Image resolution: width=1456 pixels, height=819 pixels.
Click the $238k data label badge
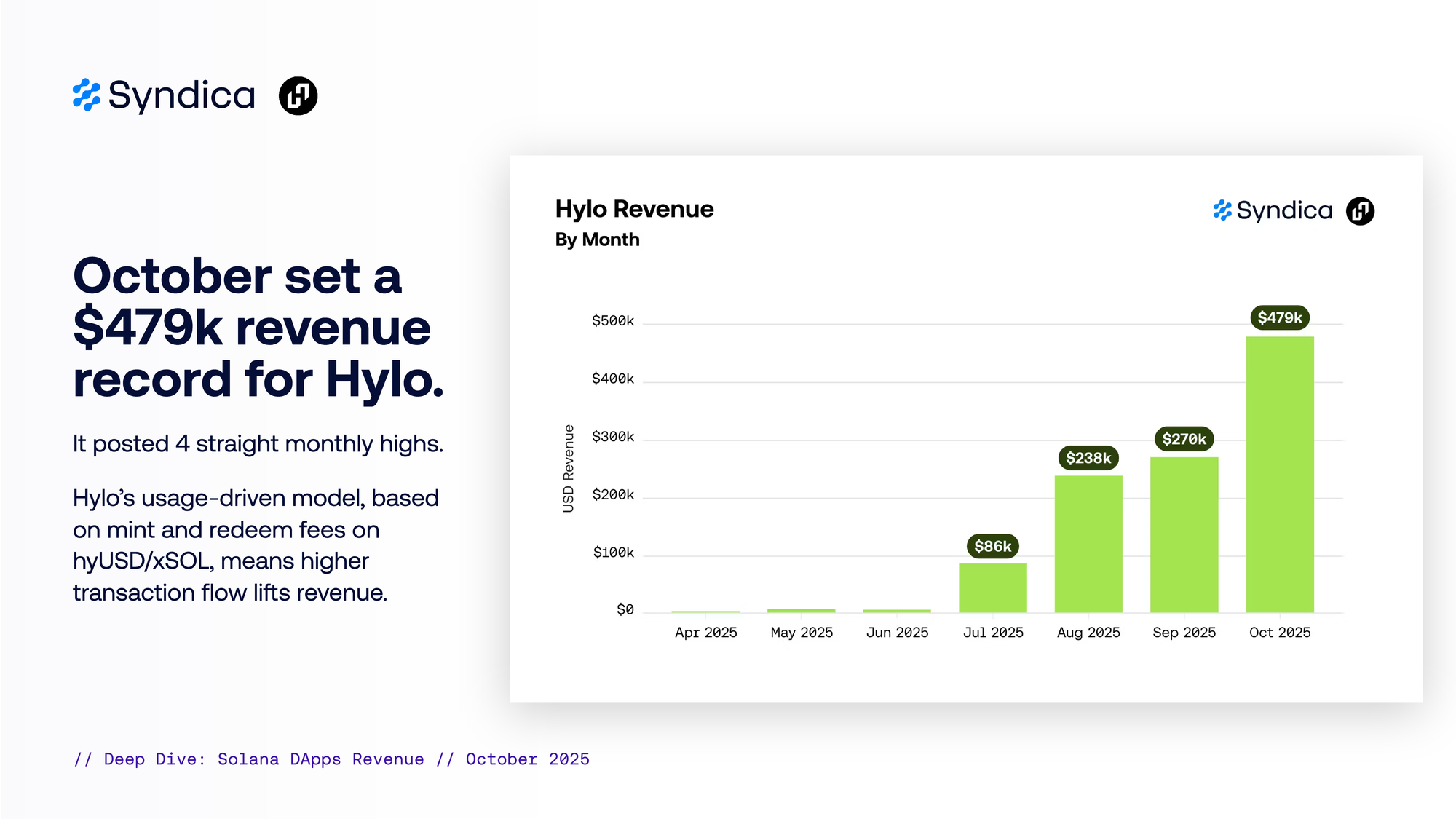pos(1088,458)
